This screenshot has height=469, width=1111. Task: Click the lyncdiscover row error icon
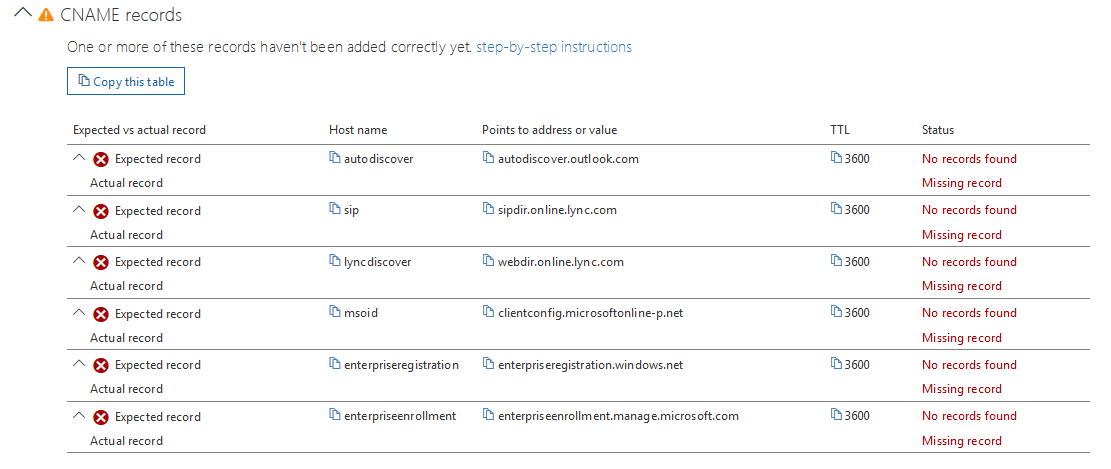(x=101, y=262)
